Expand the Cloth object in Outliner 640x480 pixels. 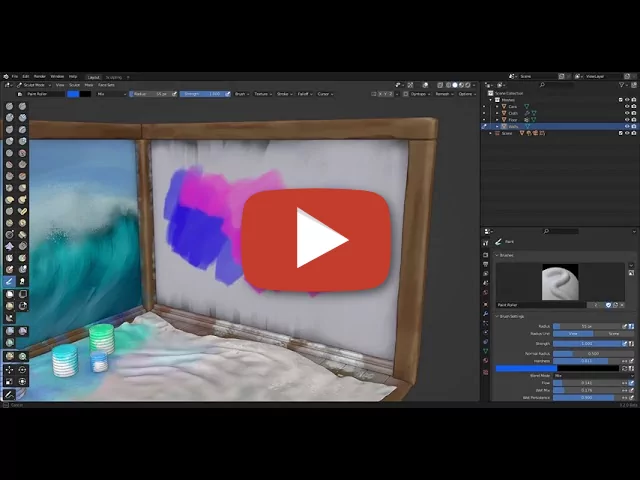pyautogui.click(x=498, y=113)
